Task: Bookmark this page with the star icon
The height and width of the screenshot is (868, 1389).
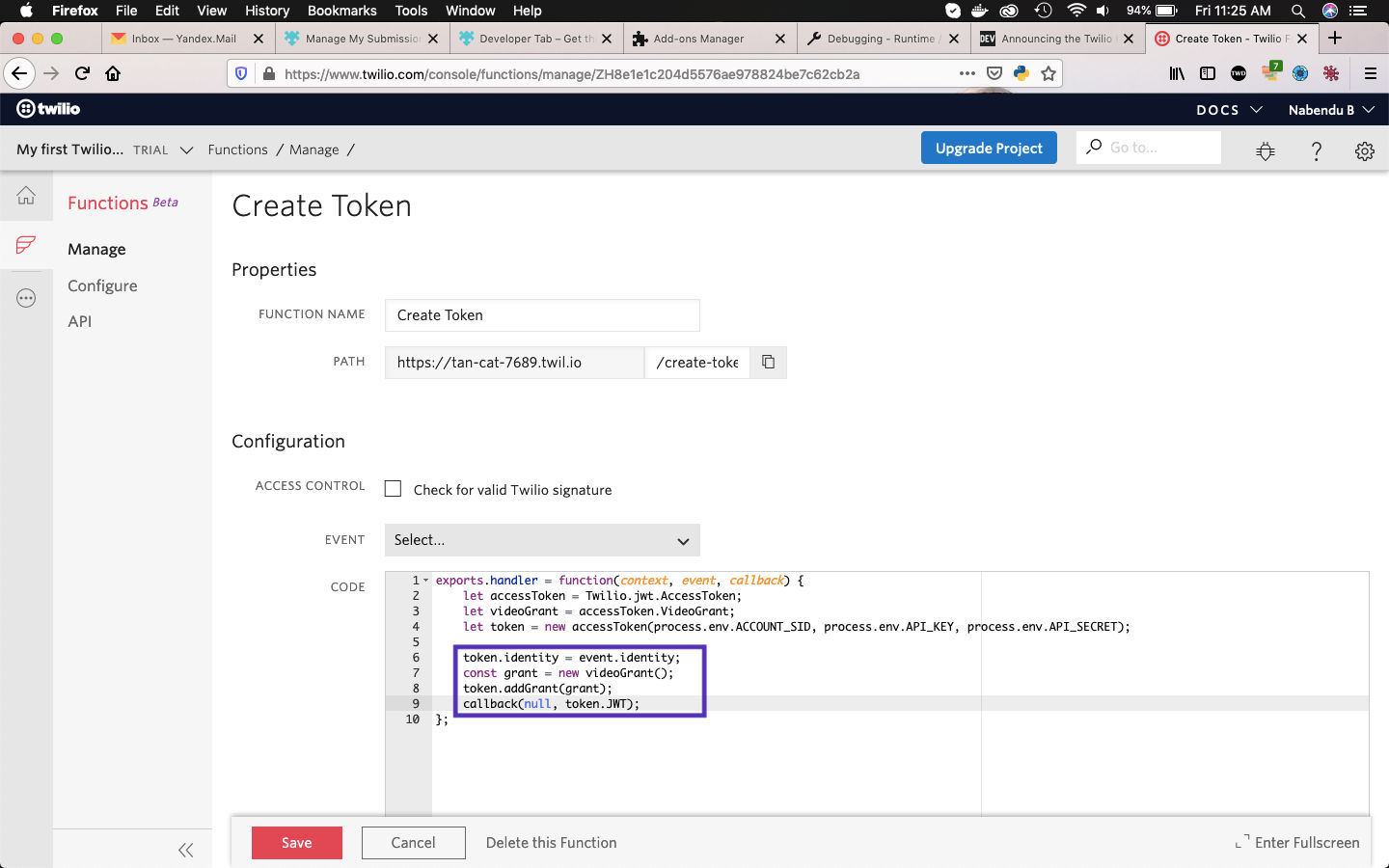Action: click(1049, 73)
